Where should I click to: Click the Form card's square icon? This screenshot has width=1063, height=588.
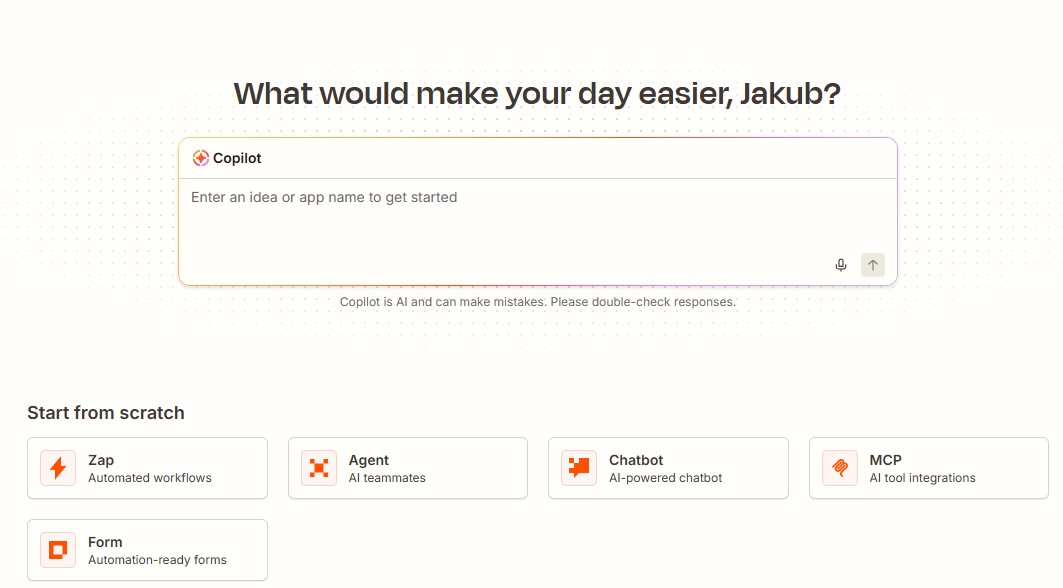58,550
